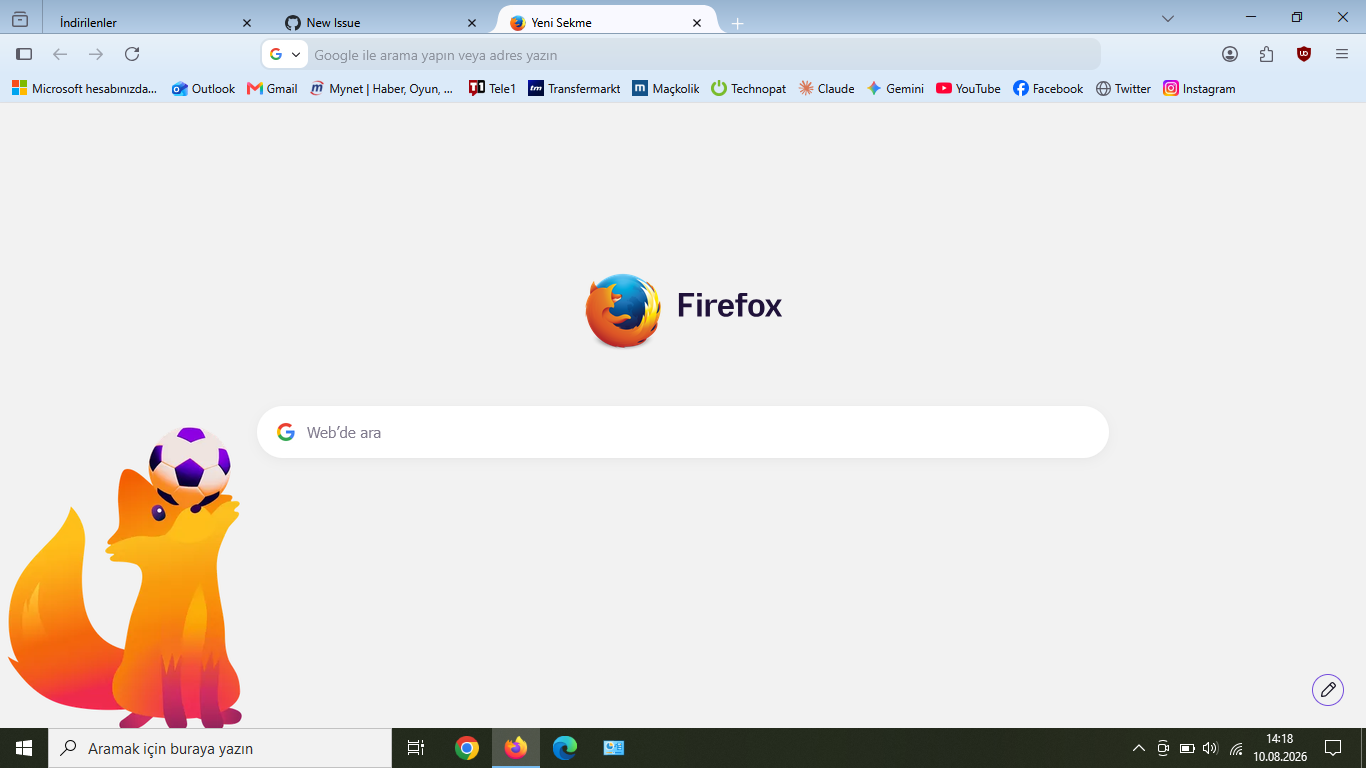Open a new tab with plus icon
The height and width of the screenshot is (768, 1366).
point(738,23)
